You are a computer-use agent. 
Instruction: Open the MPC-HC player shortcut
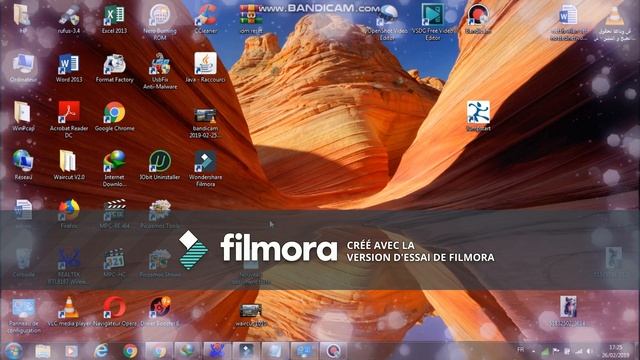point(114,262)
